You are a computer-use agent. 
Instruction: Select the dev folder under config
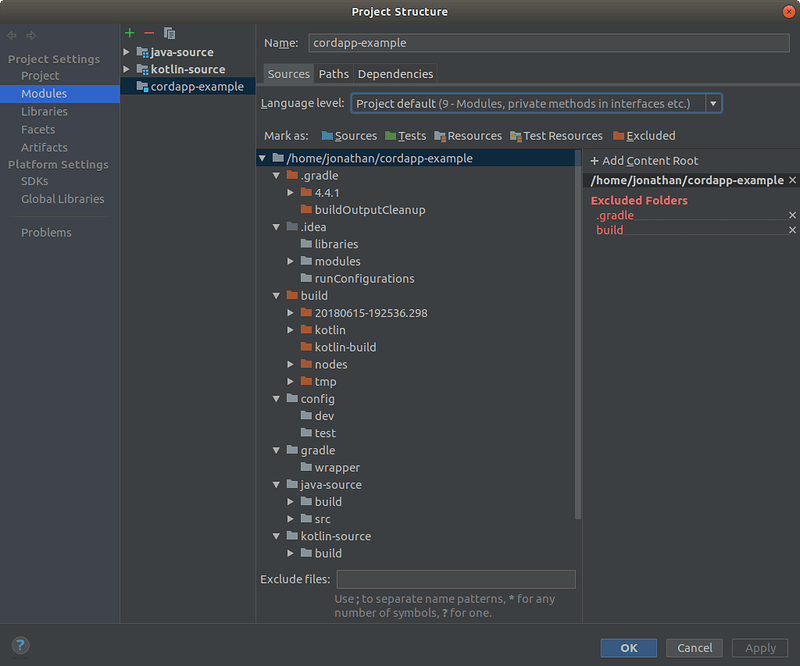(x=324, y=416)
